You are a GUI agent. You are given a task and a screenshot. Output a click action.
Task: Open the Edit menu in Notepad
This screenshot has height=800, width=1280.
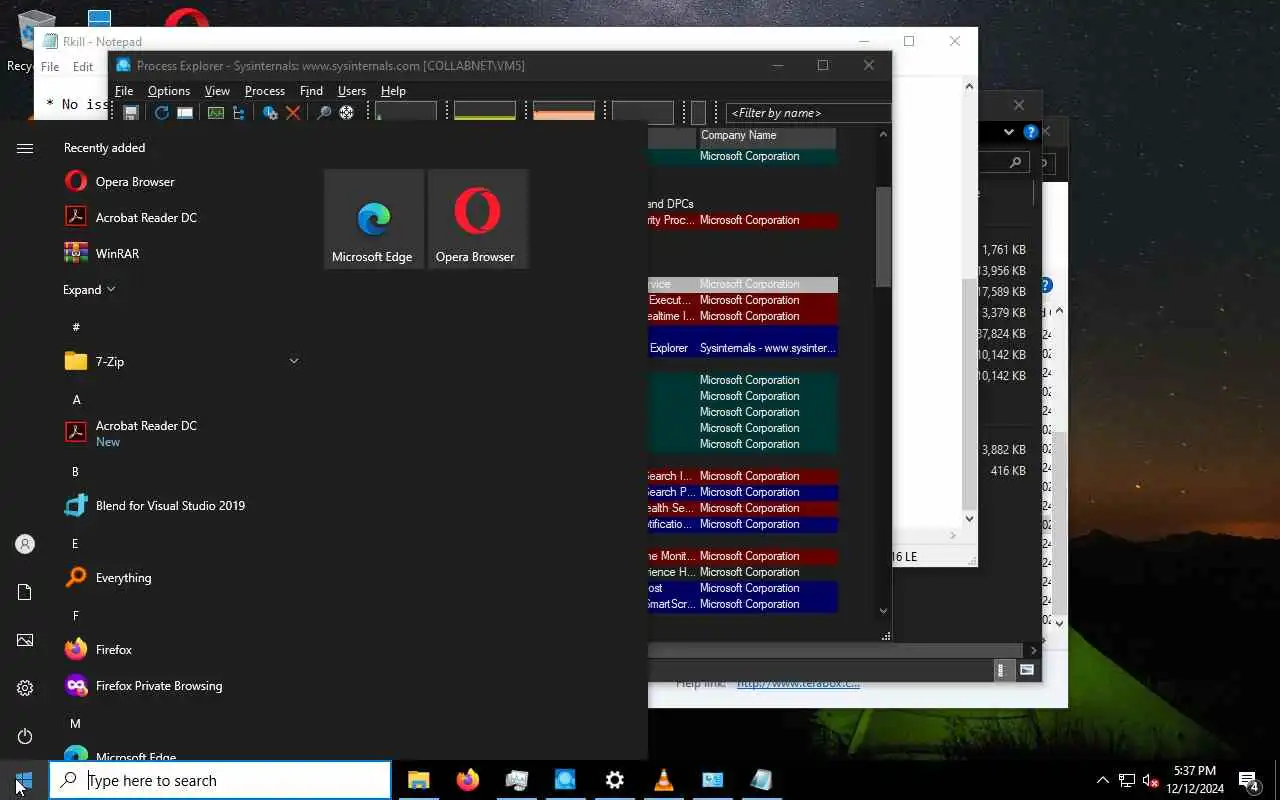83,67
